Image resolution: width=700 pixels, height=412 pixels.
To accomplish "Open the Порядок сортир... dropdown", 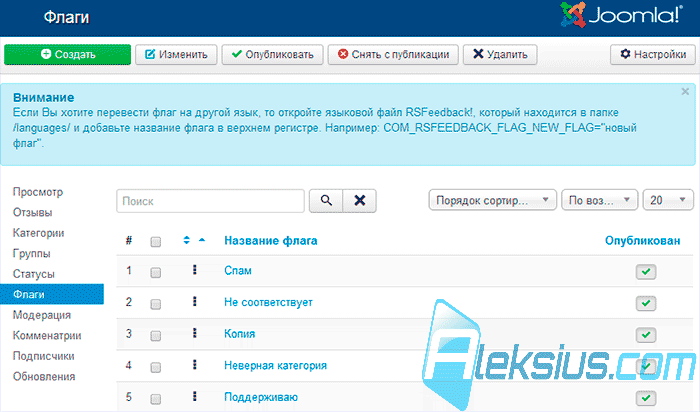I will click(x=492, y=200).
